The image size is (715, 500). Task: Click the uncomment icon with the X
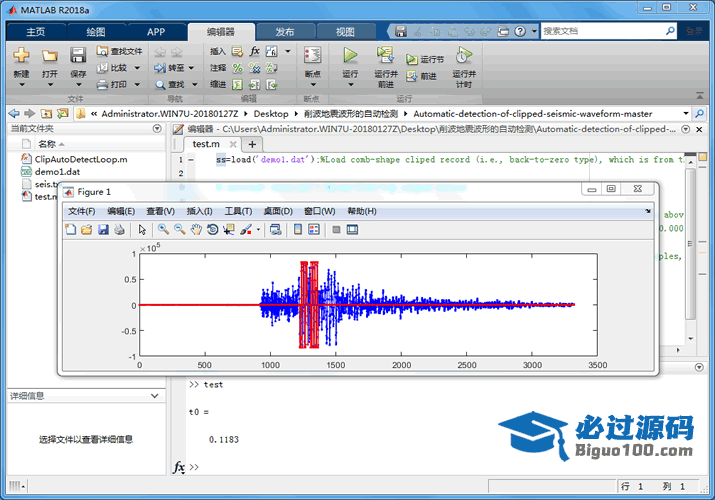[x=254, y=68]
